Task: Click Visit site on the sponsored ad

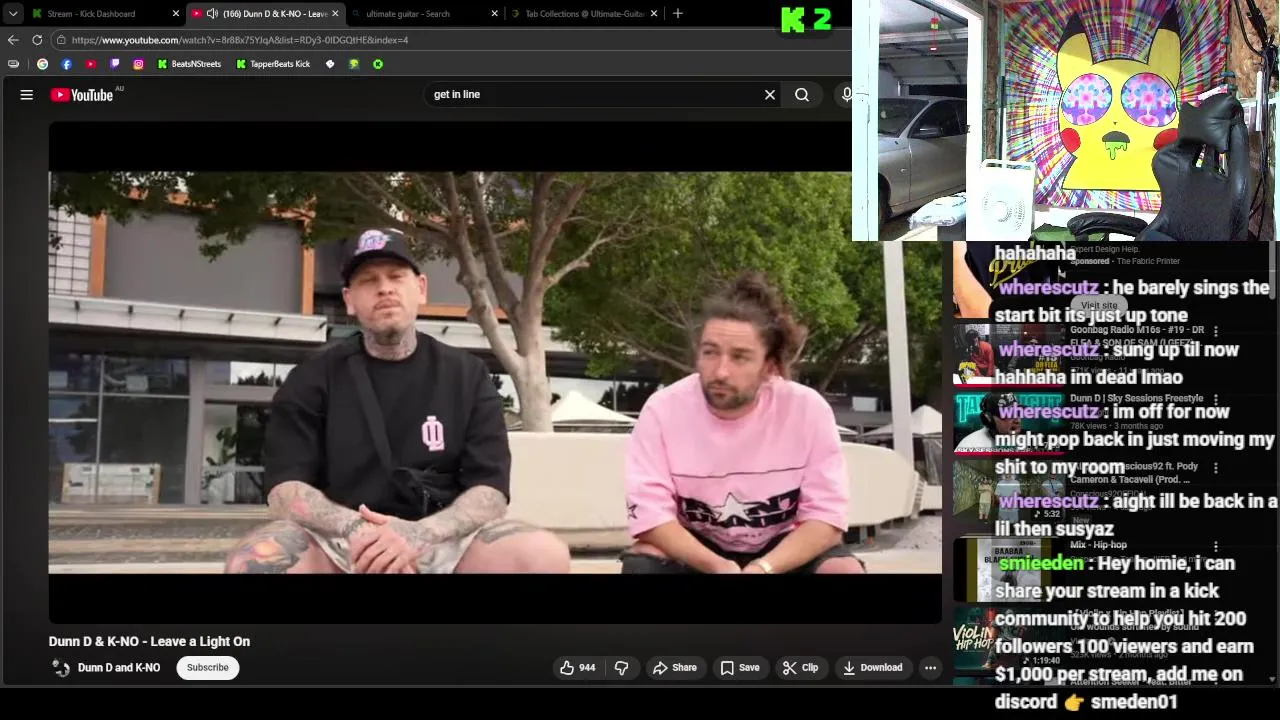Action: [x=1098, y=306]
